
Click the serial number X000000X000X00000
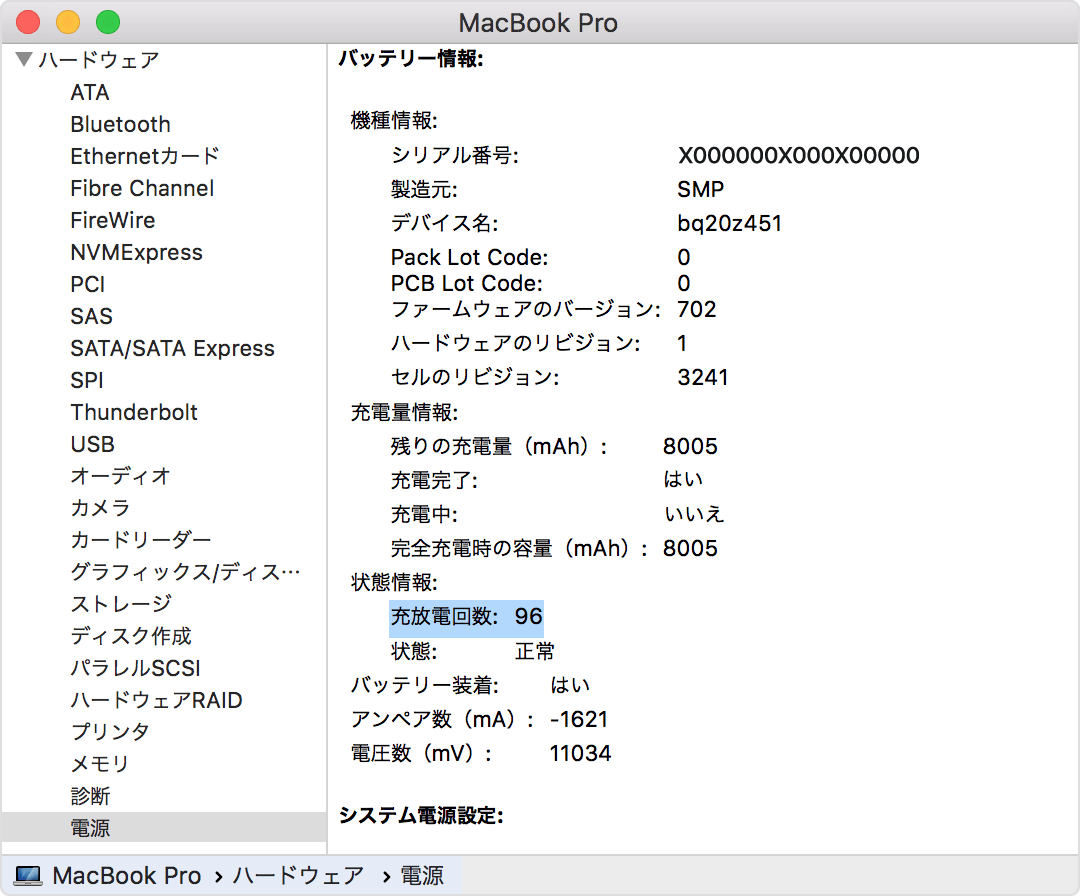pyautogui.click(x=798, y=156)
